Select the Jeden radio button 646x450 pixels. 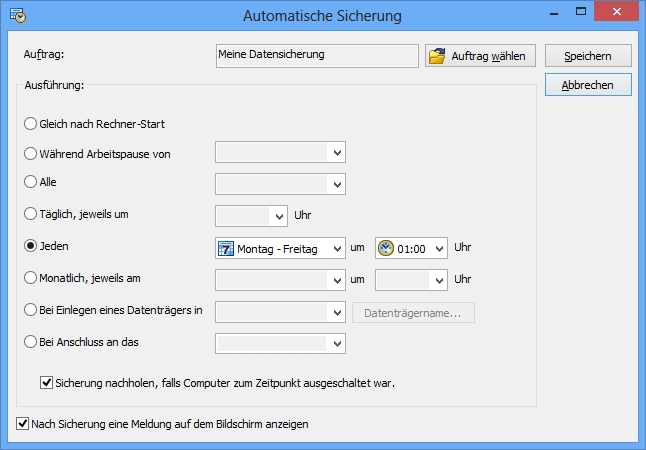pos(30,246)
